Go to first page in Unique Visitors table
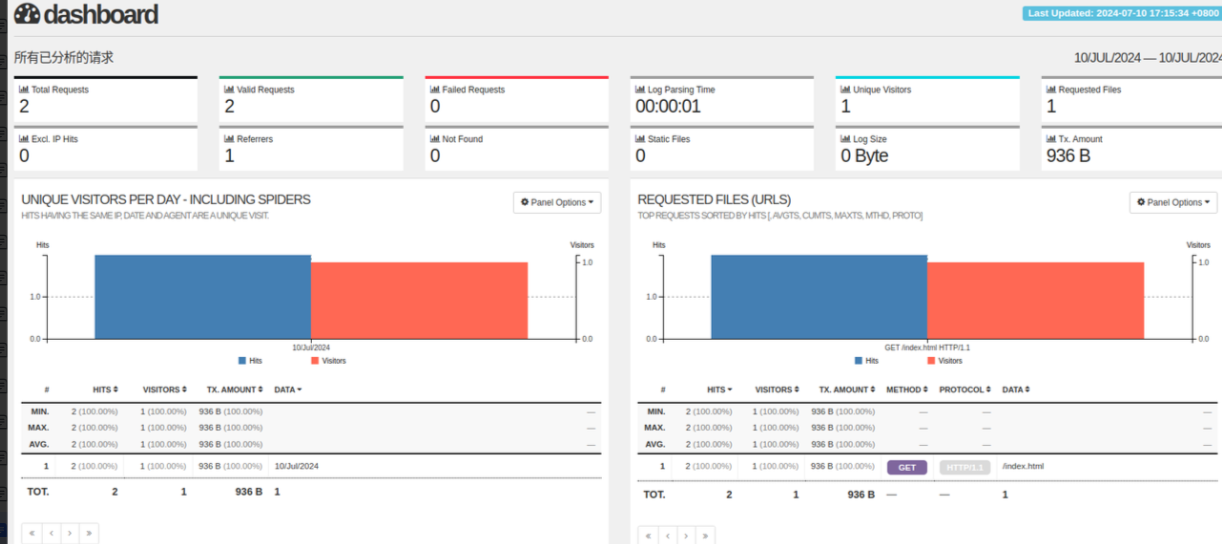Image resolution: width=1222 pixels, height=544 pixels. tap(32, 533)
